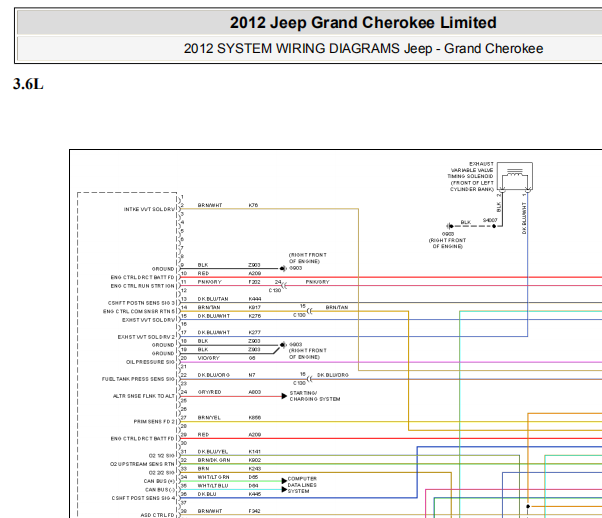
Task: Click the arrowhead ending the CAN BUS (-) wire
Action: (284, 489)
